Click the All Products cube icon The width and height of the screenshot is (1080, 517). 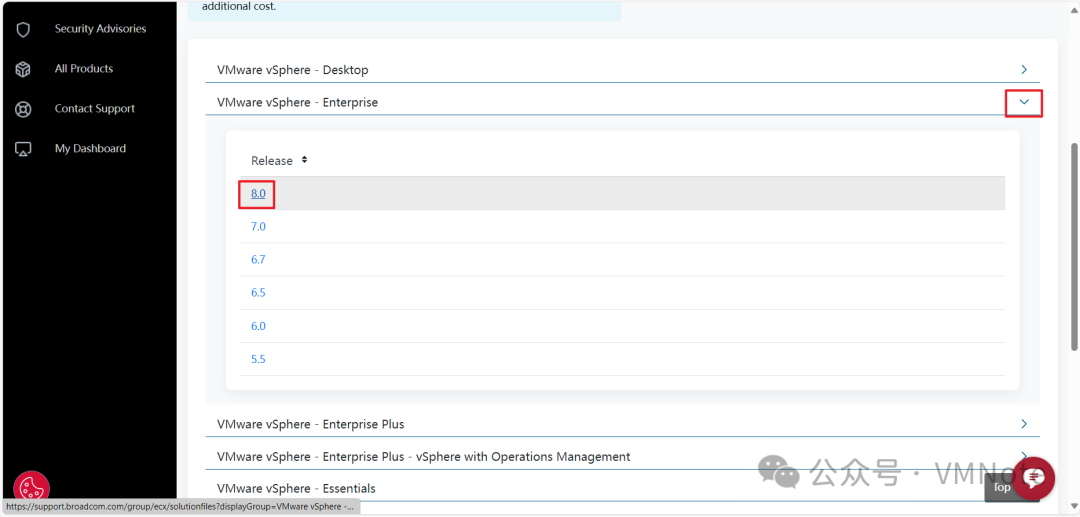[23, 69]
